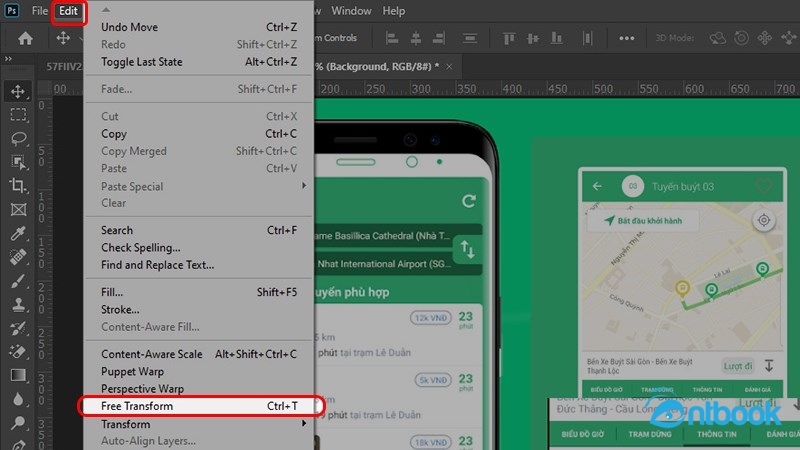
Task: Click the vertical ruler beside the canvas
Action: point(43,273)
